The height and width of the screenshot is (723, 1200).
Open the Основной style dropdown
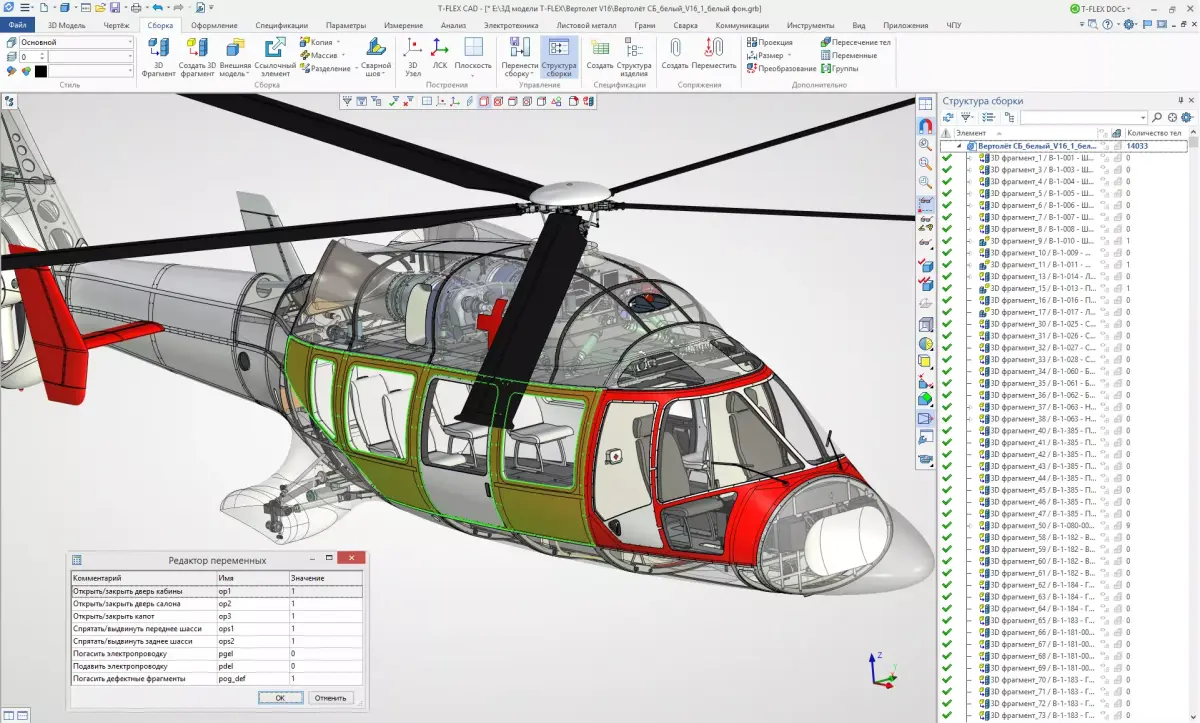tap(128, 42)
